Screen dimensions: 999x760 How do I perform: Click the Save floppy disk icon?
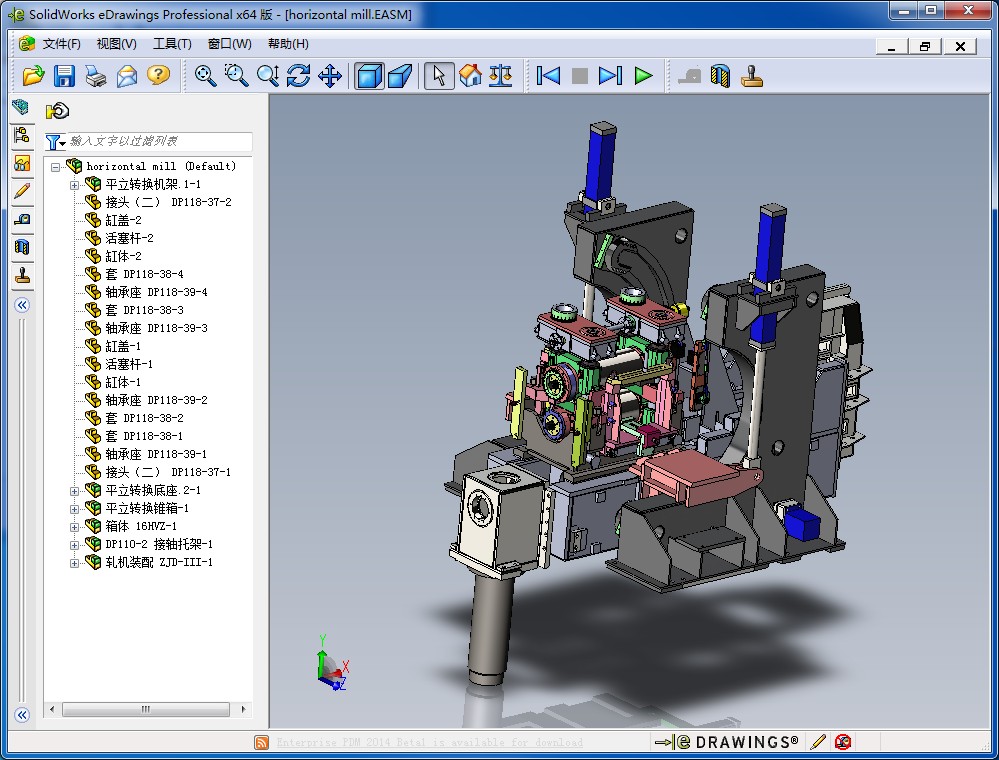tap(65, 76)
